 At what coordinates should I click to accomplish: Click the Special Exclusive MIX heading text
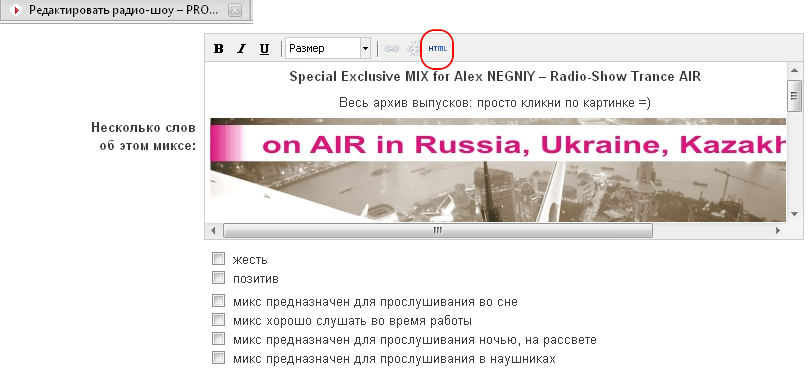(x=495, y=77)
